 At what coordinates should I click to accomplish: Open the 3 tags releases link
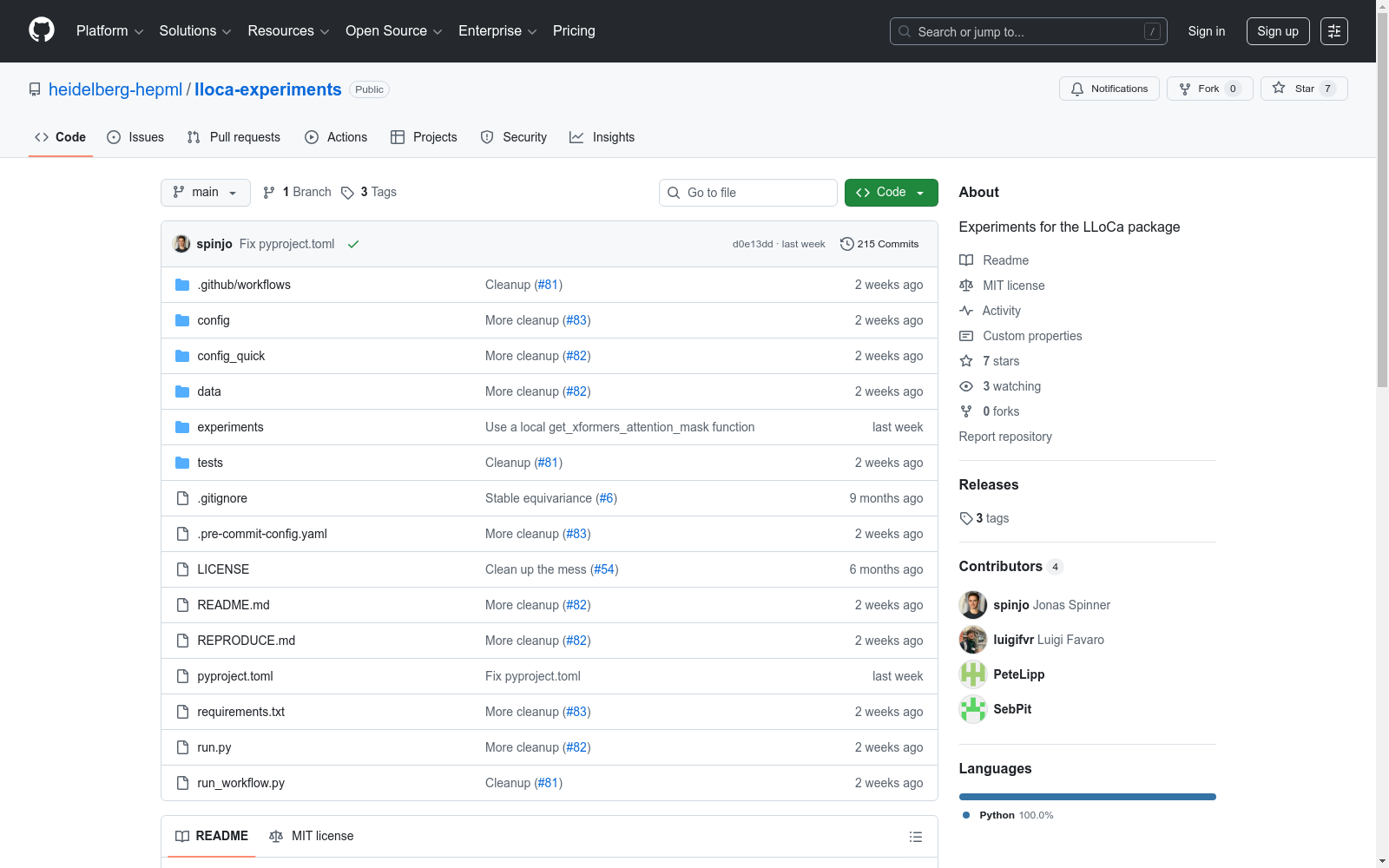point(984,518)
